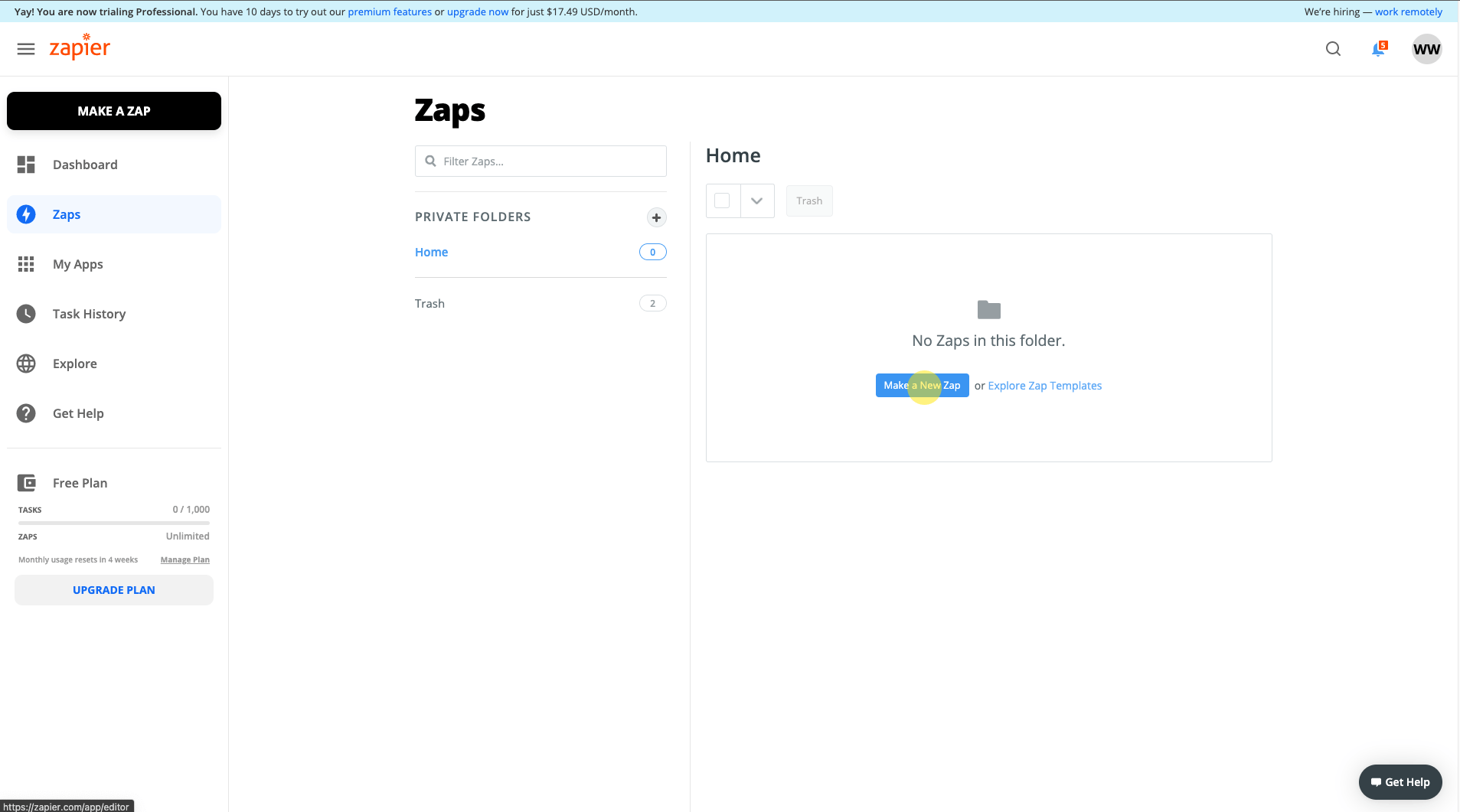Screen dimensions: 1460x812
Task: Open search with the magnifier icon
Action: pyautogui.click(x=1333, y=49)
